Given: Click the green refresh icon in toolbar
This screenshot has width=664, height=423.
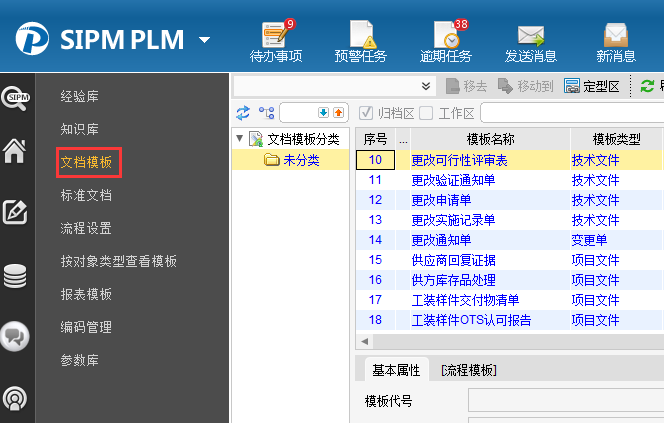Looking at the screenshot, I should click(647, 86).
